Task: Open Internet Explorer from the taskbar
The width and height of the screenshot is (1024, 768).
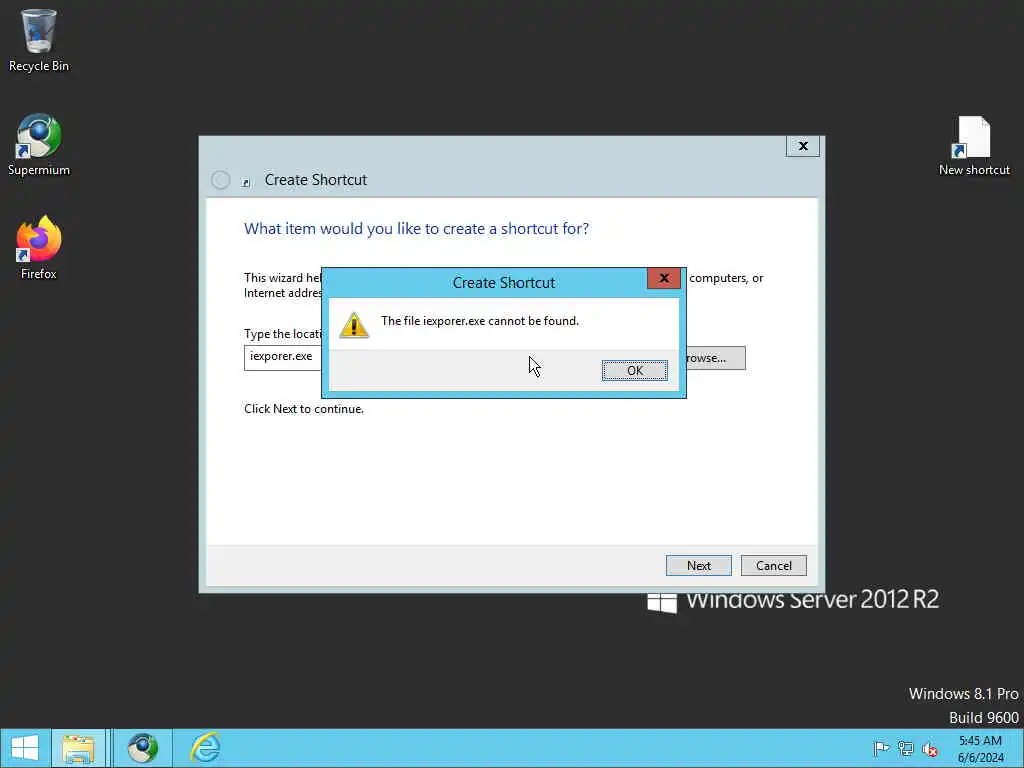Action: pyautogui.click(x=205, y=748)
